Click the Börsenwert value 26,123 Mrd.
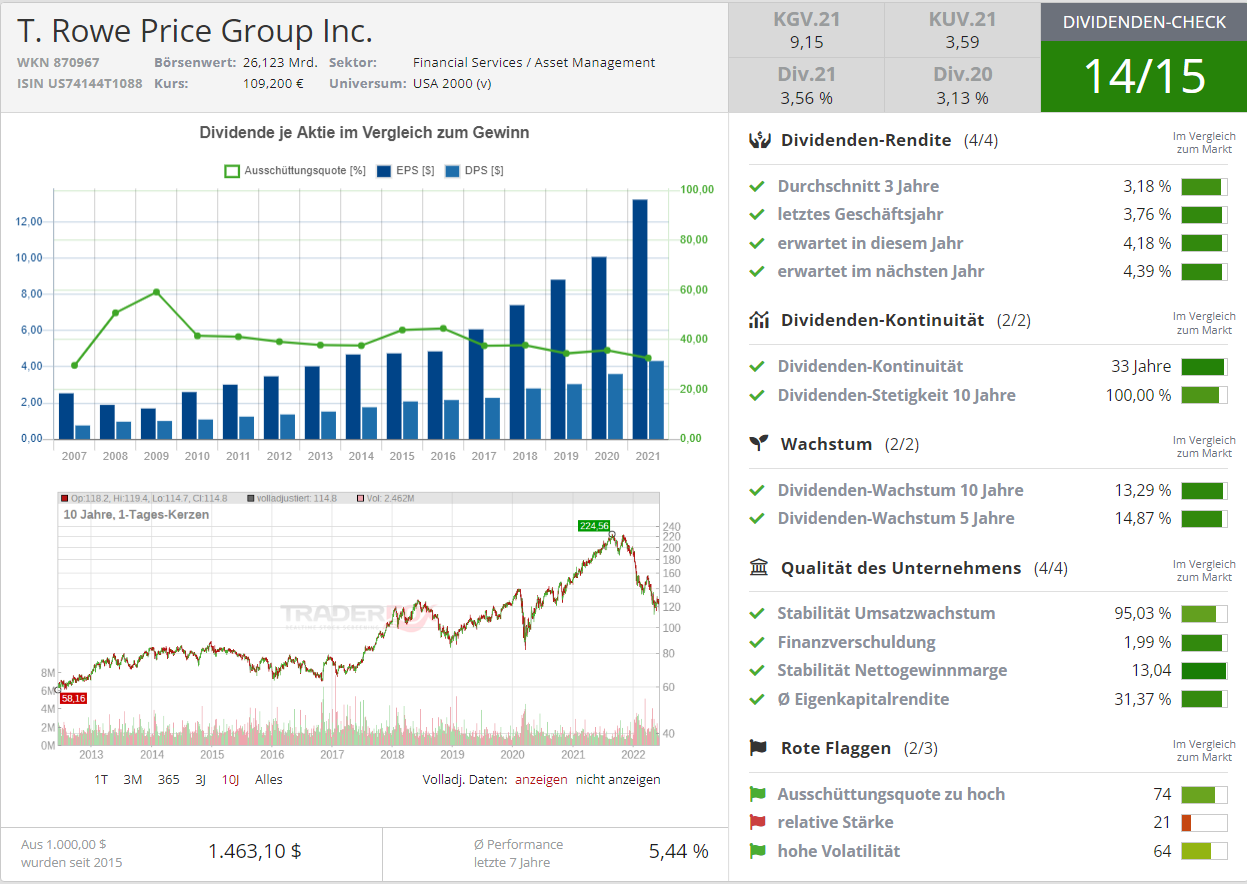1247x884 pixels. 280,62
